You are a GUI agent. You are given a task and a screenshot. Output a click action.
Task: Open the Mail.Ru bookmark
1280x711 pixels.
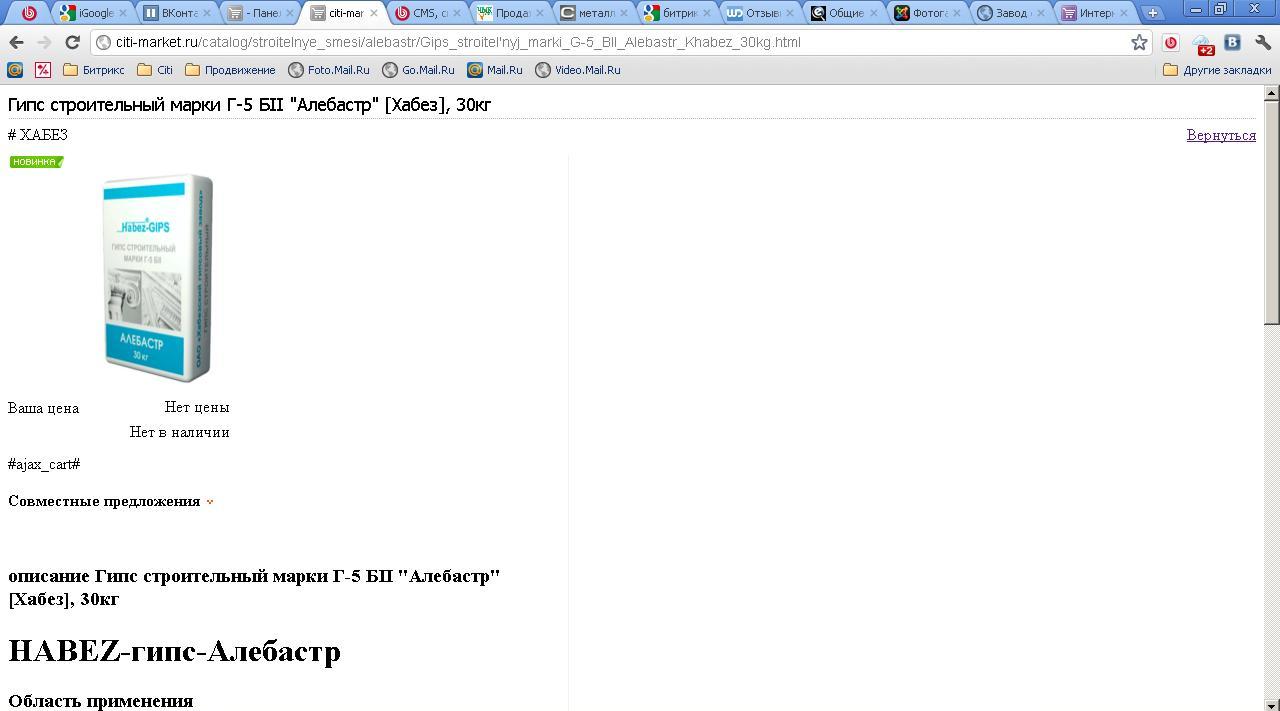click(x=495, y=70)
